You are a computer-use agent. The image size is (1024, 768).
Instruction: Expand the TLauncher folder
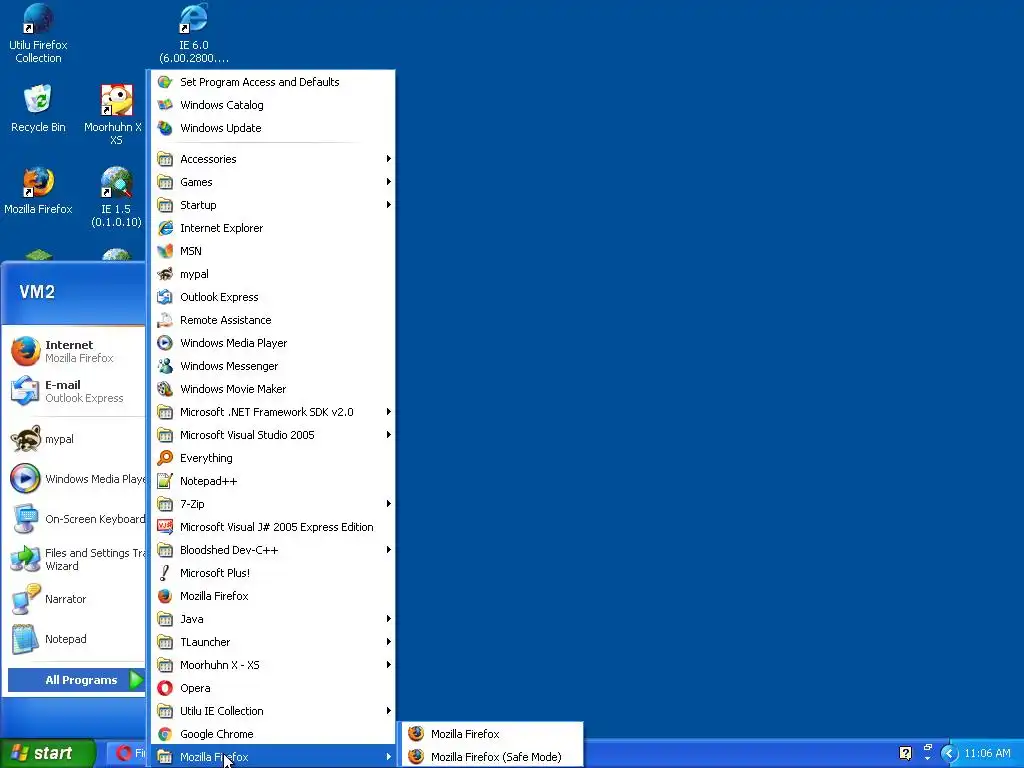point(273,641)
